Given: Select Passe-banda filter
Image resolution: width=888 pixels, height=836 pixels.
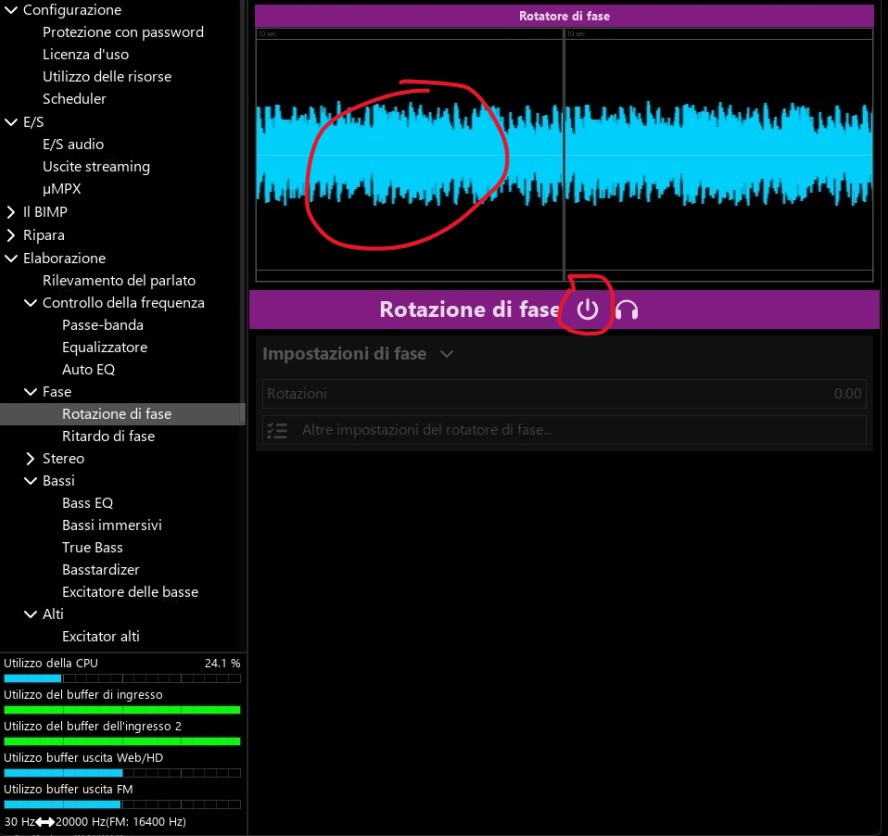Looking at the screenshot, I should 103,325.
